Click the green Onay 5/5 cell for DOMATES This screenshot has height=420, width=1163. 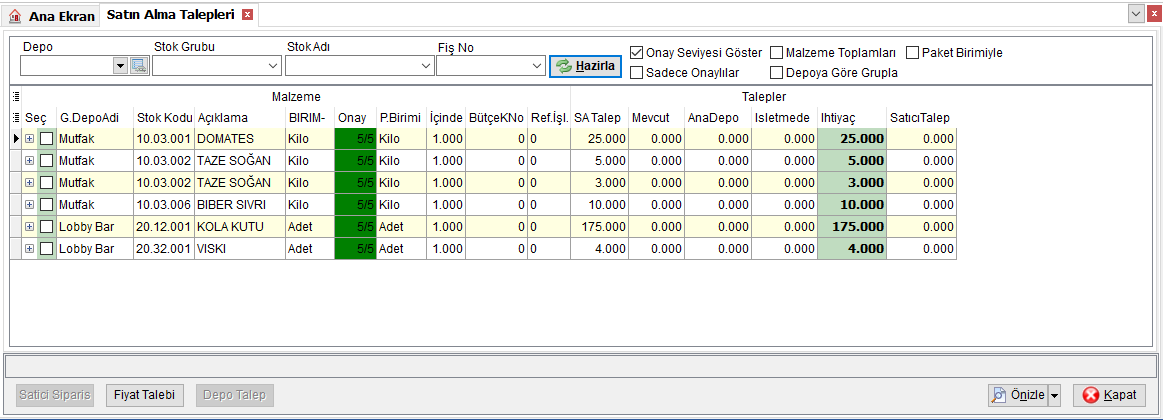[x=355, y=139]
